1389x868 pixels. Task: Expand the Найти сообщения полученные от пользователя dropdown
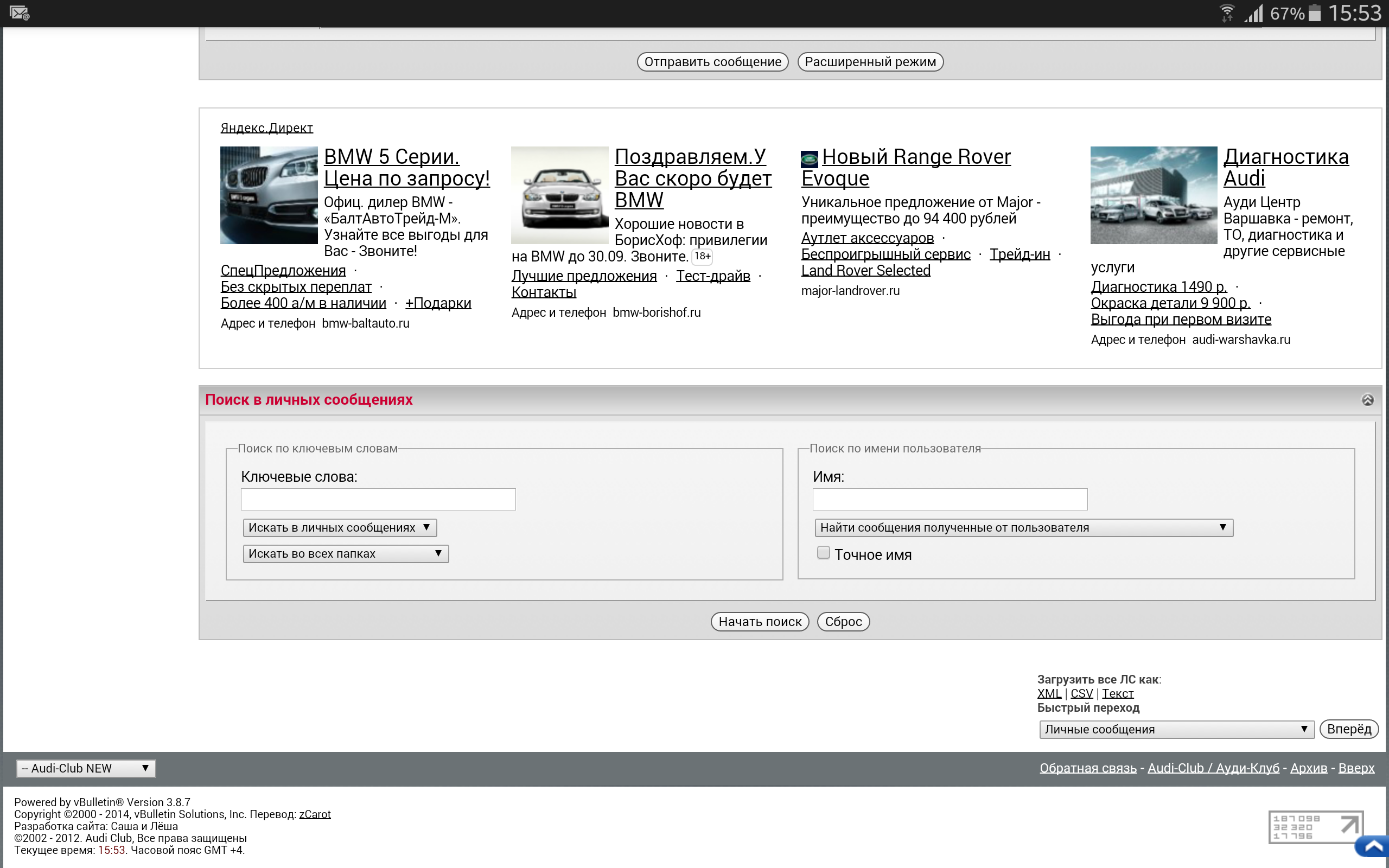[1024, 527]
